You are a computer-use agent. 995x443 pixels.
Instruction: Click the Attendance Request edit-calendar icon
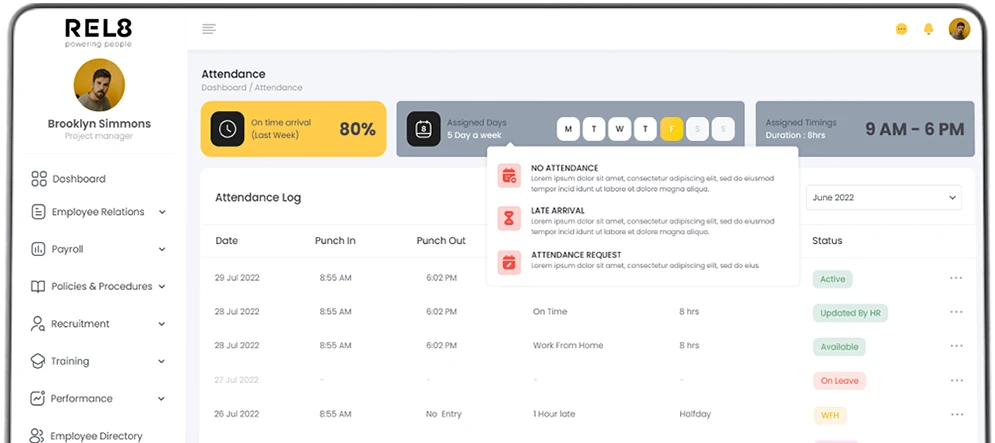point(509,262)
